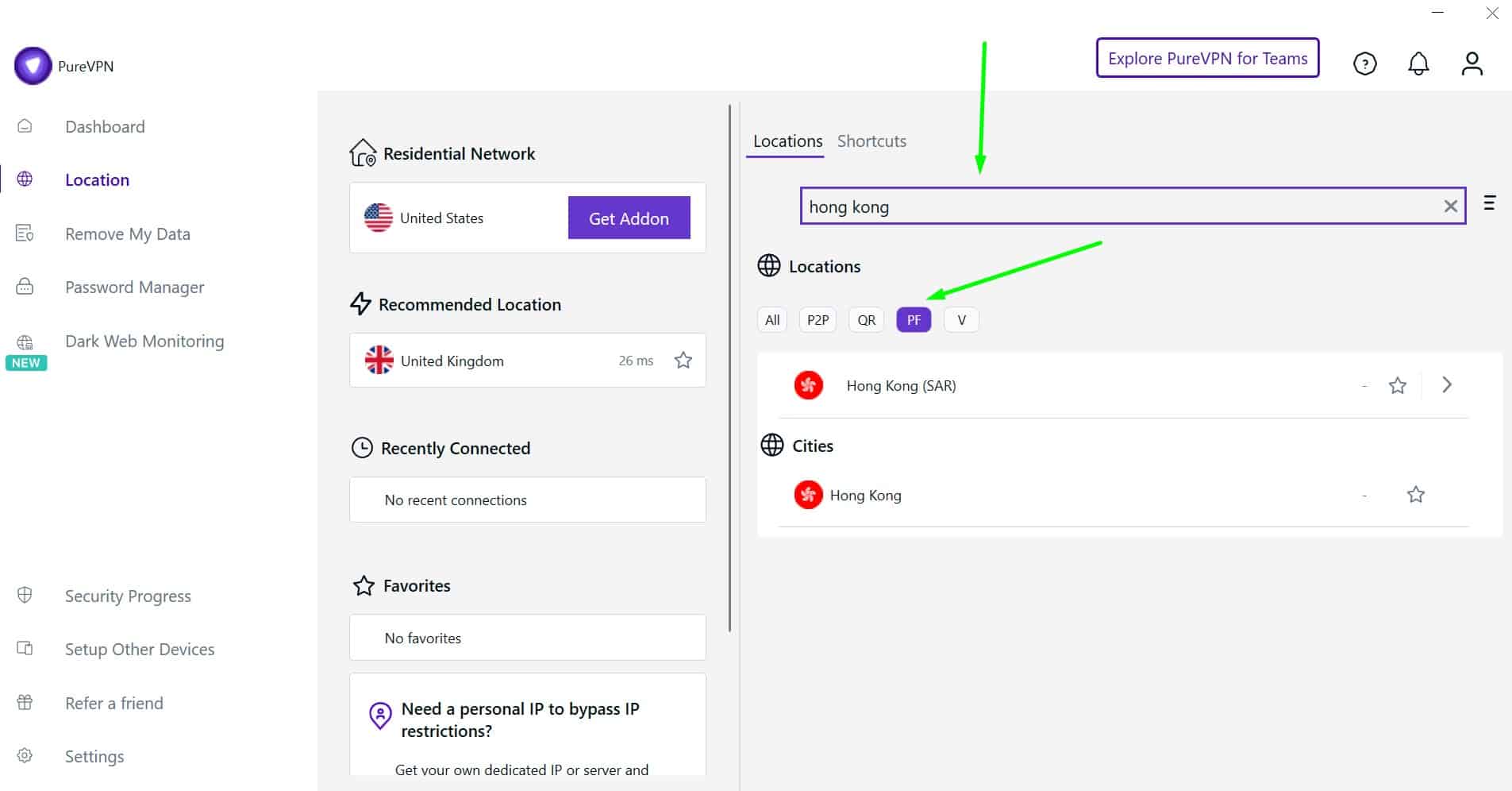Open the Password Manager lock icon

(25, 287)
